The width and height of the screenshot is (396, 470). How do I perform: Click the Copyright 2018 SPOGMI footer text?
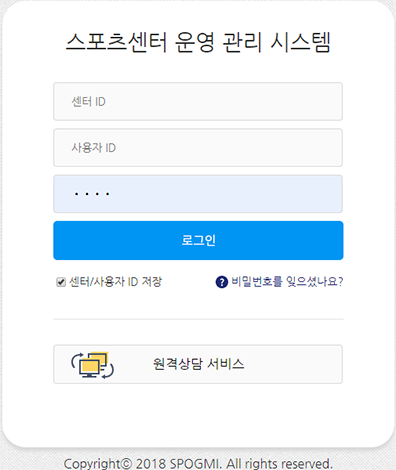pos(198,464)
